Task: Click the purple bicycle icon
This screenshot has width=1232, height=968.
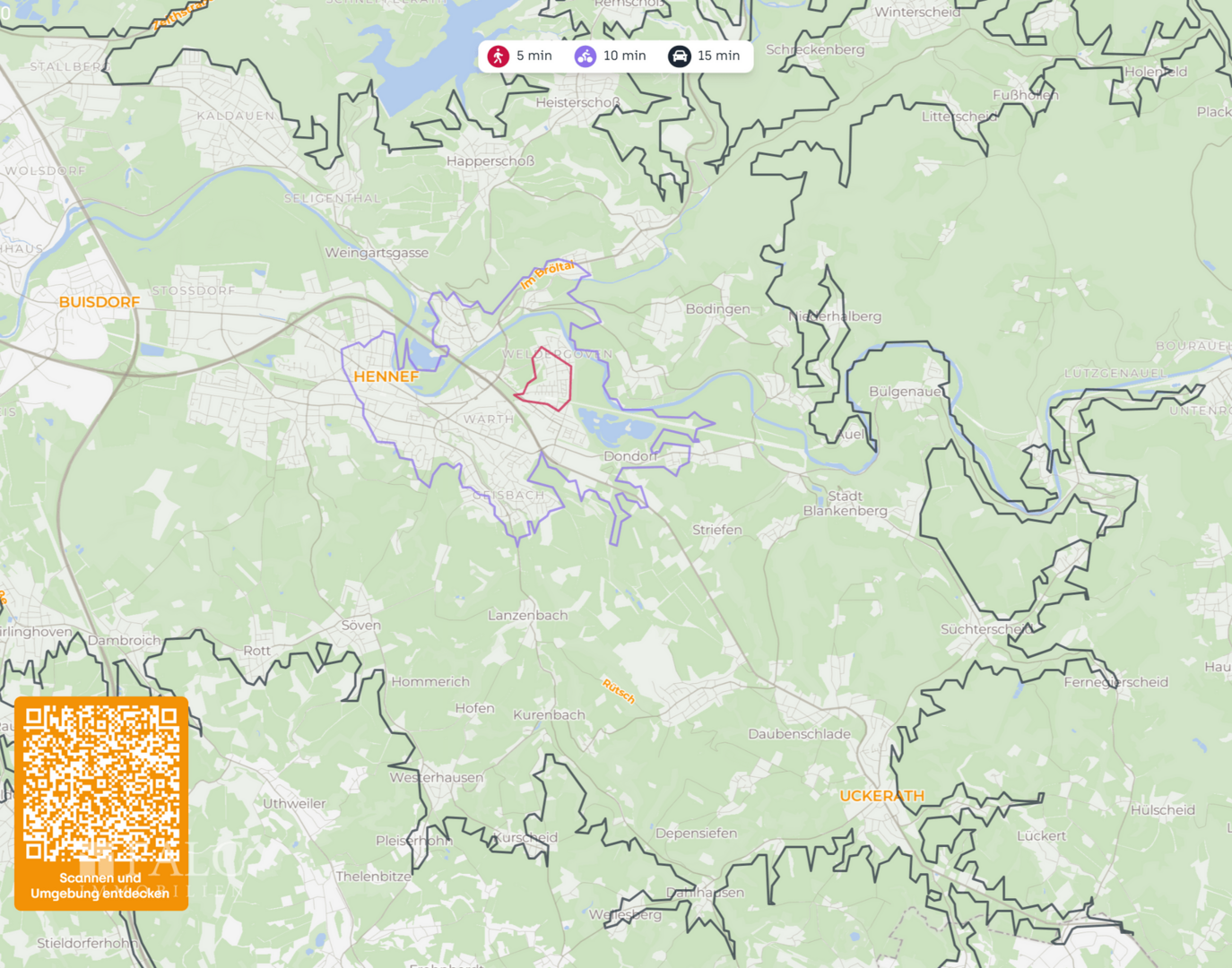Action: click(x=586, y=56)
